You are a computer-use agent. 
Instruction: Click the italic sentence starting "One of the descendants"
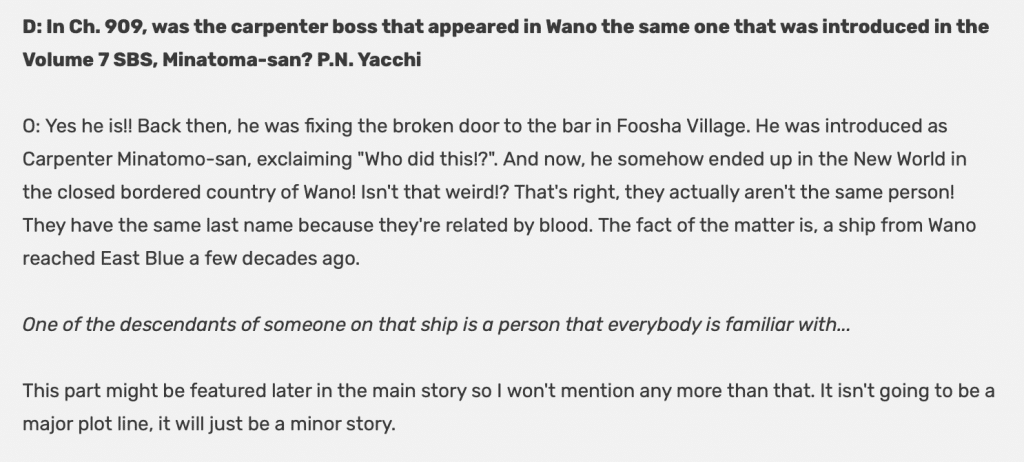click(x=436, y=325)
